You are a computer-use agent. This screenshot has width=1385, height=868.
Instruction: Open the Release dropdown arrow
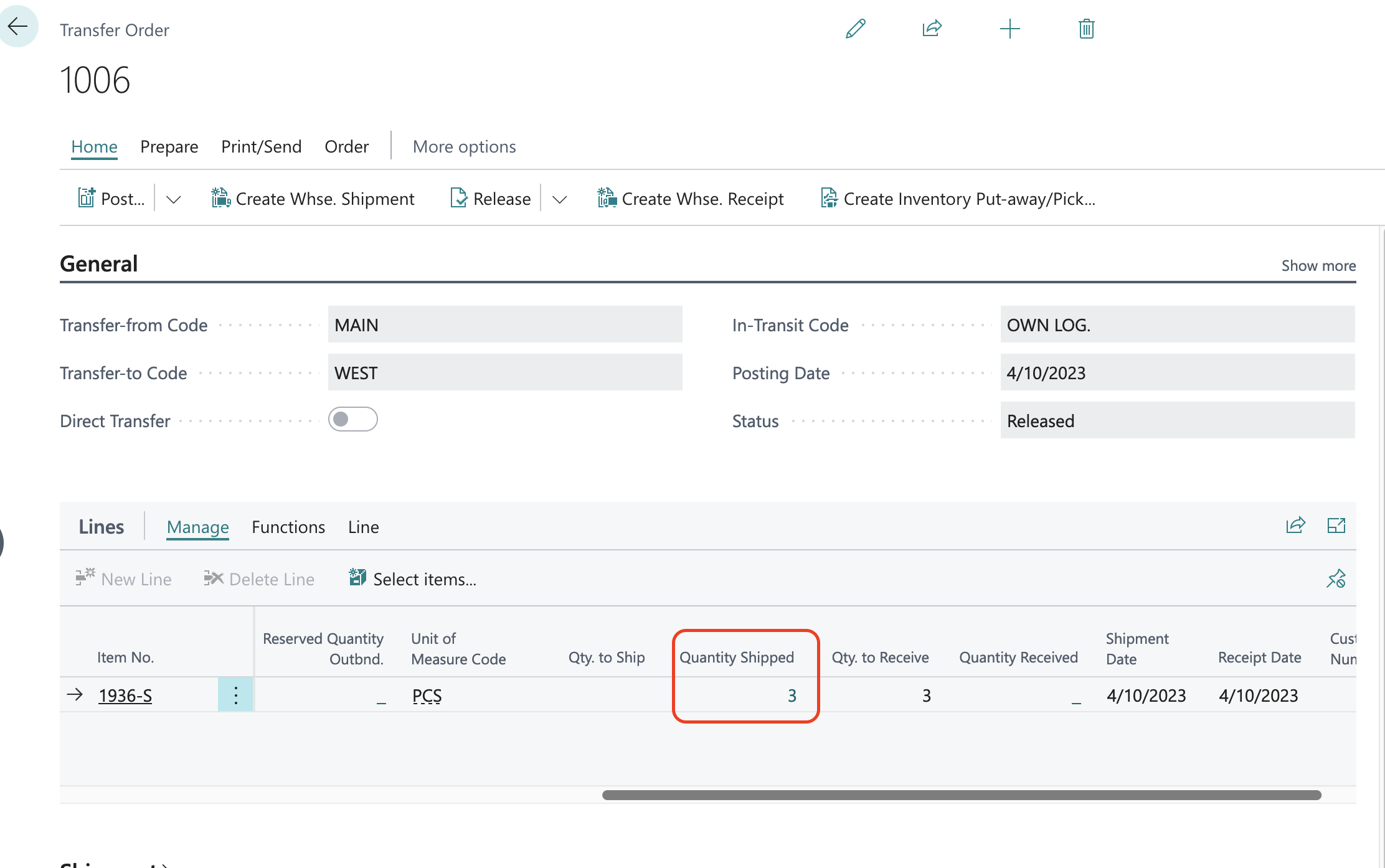pos(560,199)
